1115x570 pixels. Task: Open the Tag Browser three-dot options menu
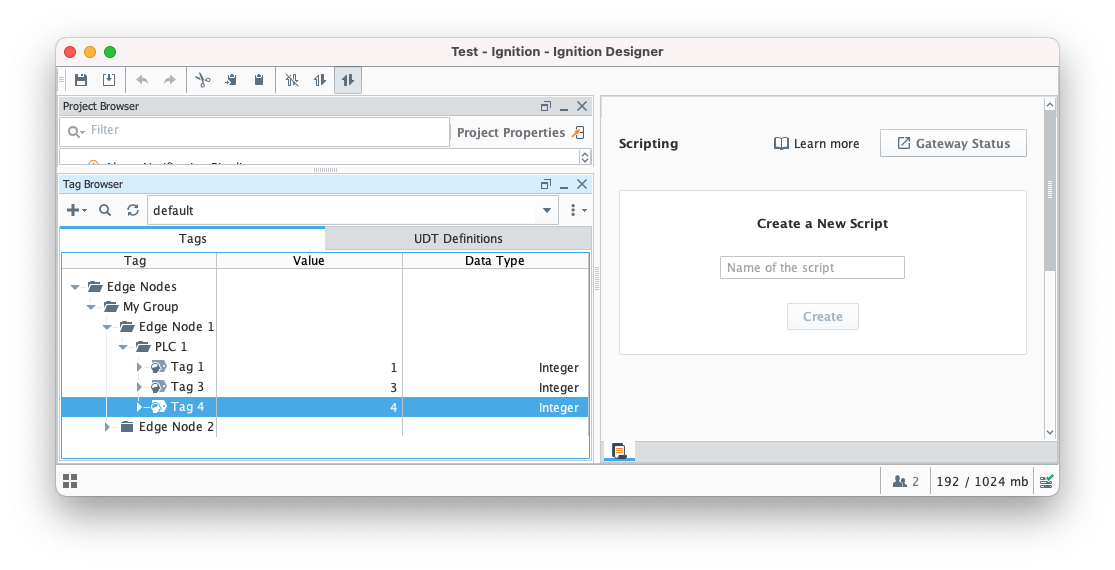click(x=577, y=210)
